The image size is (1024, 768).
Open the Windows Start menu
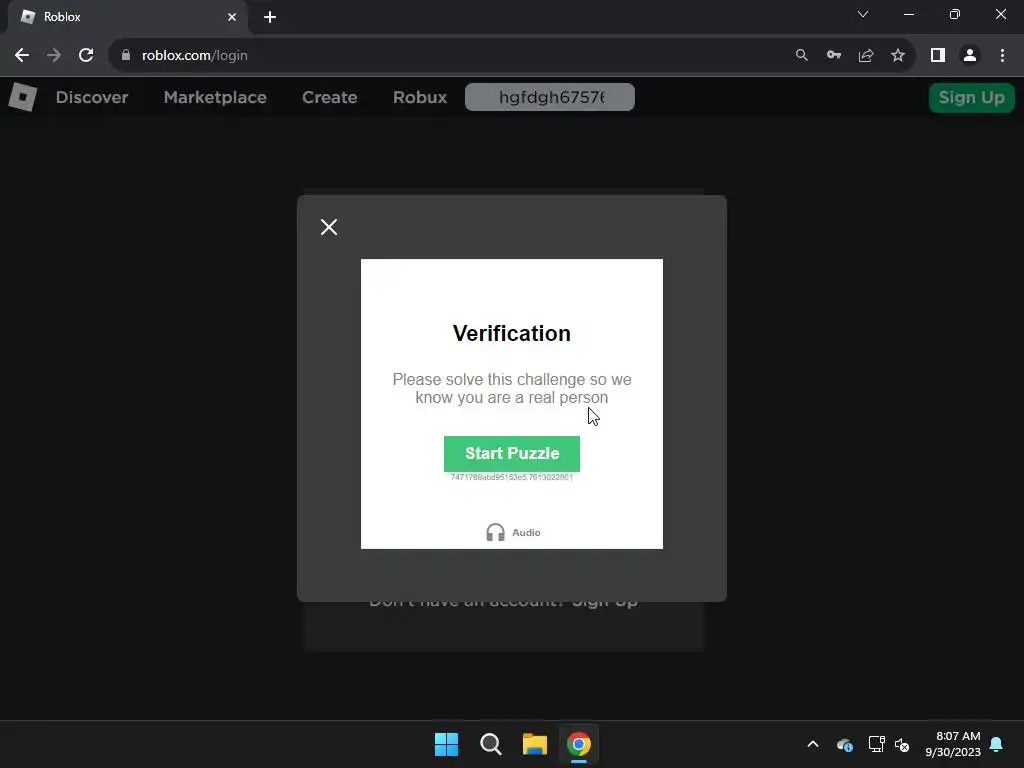(x=446, y=744)
